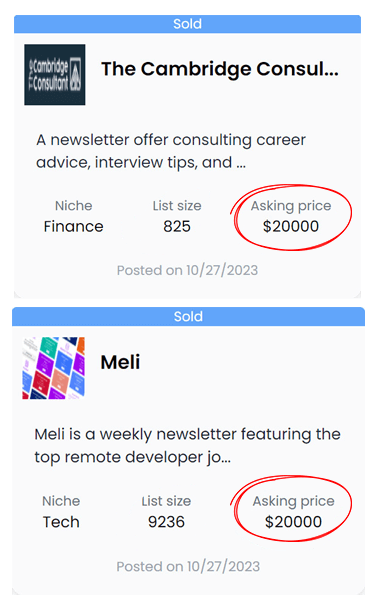The height and width of the screenshot is (611, 379).
Task: Click the Niche label above Finance
Action: click(x=74, y=206)
